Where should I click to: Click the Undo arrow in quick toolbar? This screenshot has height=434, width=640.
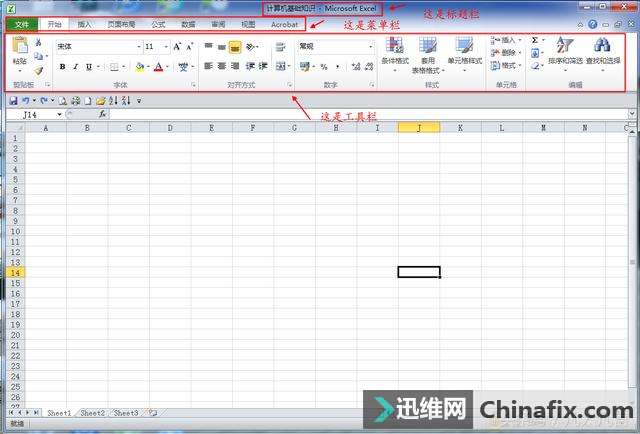[x=26, y=100]
